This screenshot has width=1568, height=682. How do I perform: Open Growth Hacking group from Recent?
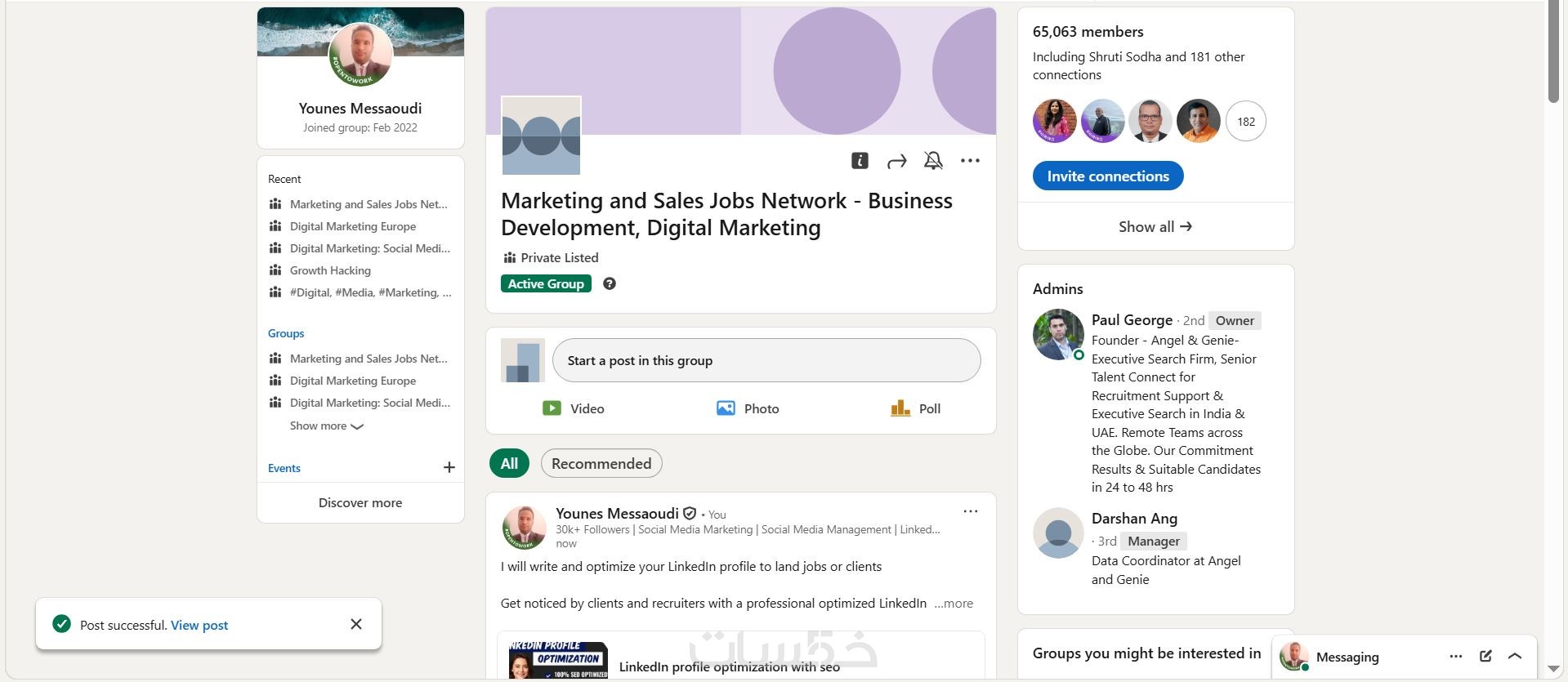tap(330, 270)
